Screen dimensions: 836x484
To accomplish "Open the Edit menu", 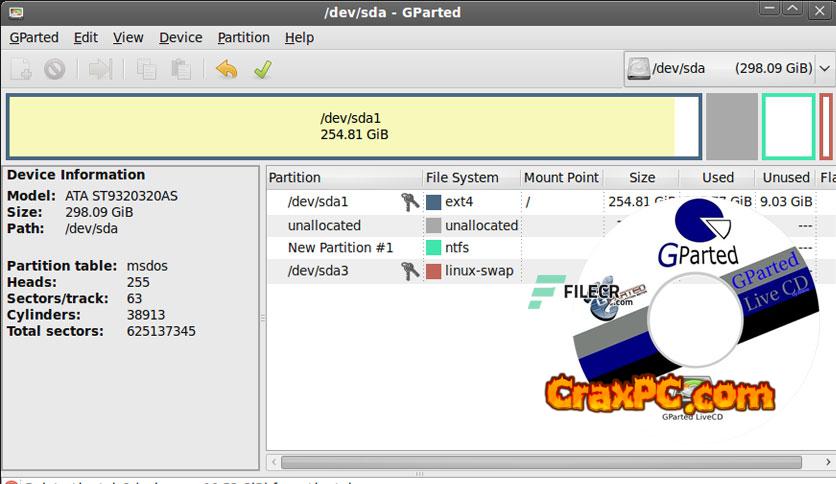I will click(85, 38).
